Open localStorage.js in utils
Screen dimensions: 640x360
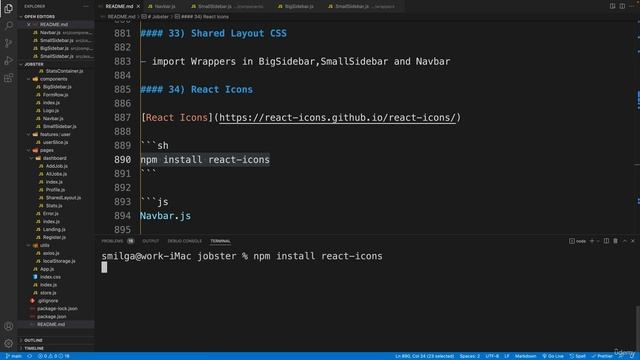pos(59,261)
